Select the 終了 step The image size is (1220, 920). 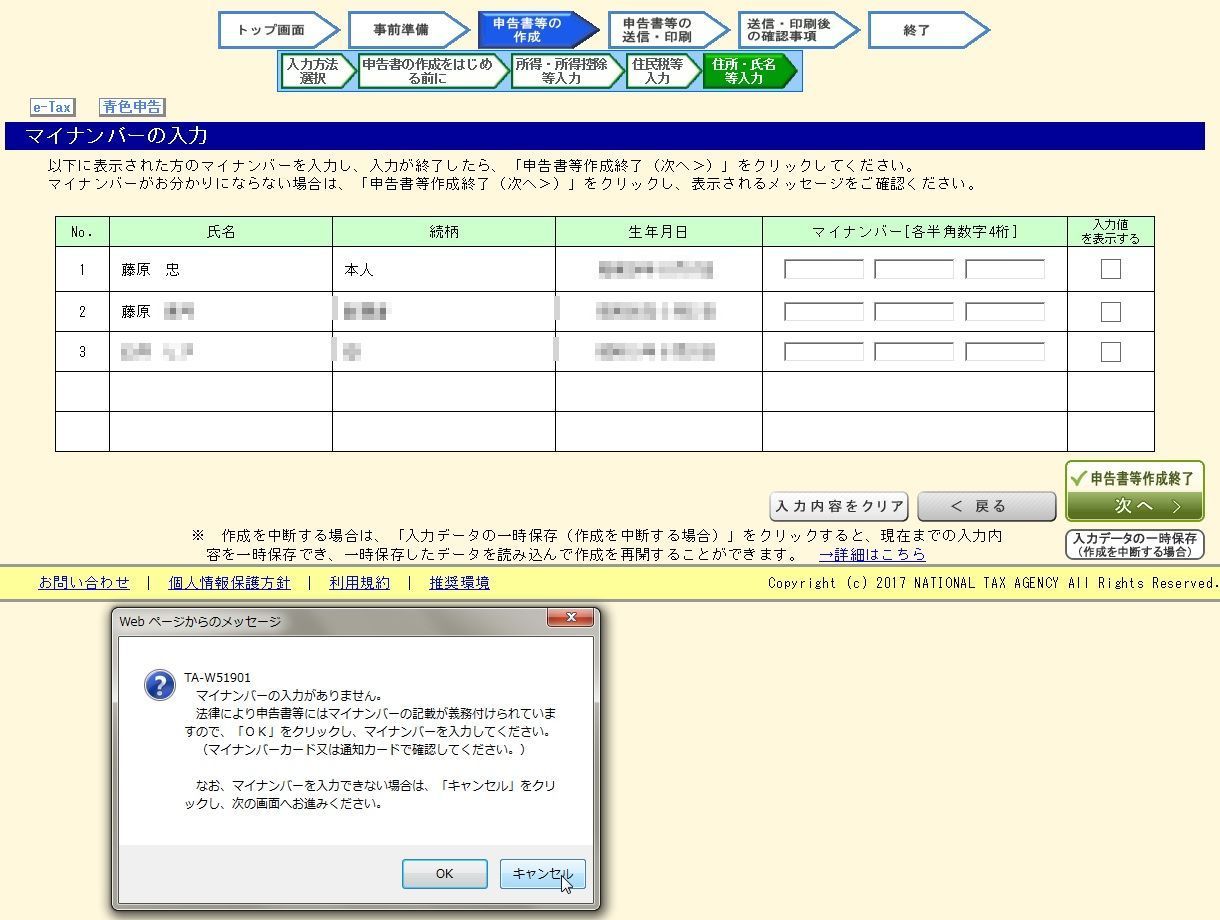pos(928,30)
